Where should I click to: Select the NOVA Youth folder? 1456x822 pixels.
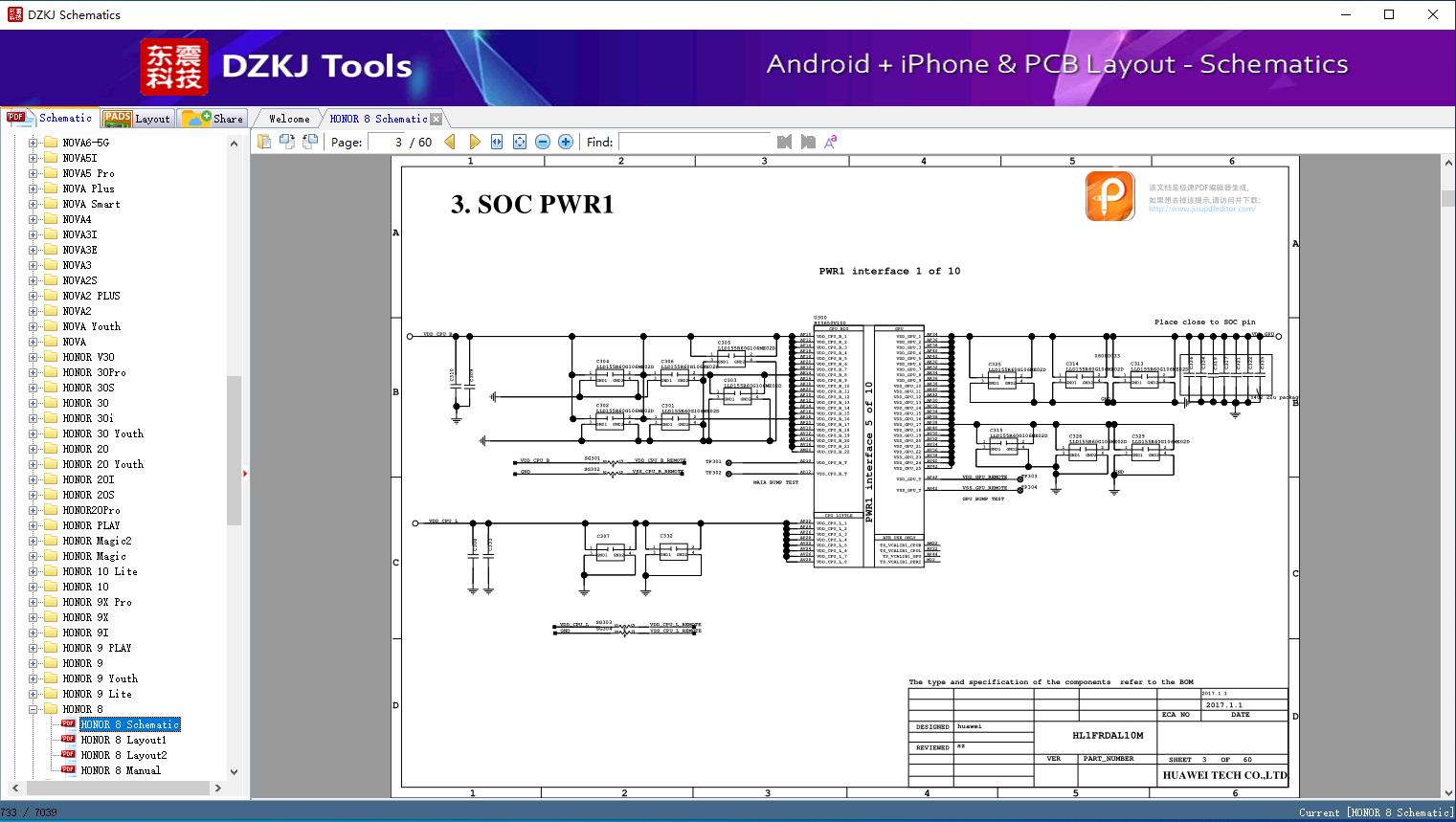tap(91, 326)
